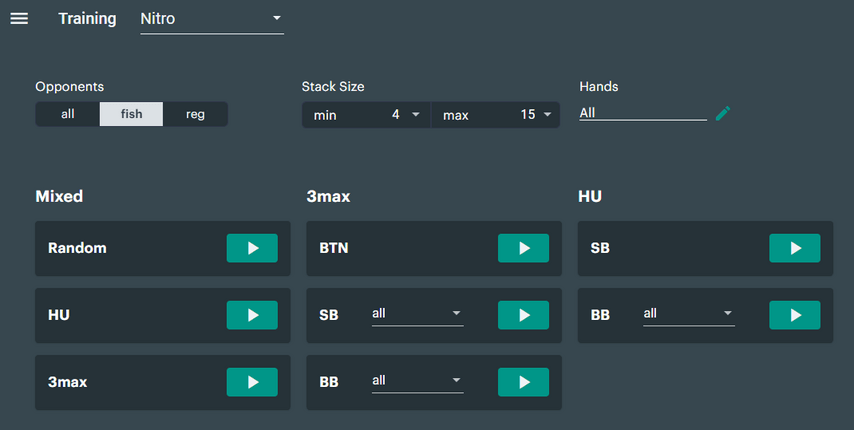This screenshot has width=854, height=430.
Task: Open the HU BB position dropdown
Action: pos(688,314)
